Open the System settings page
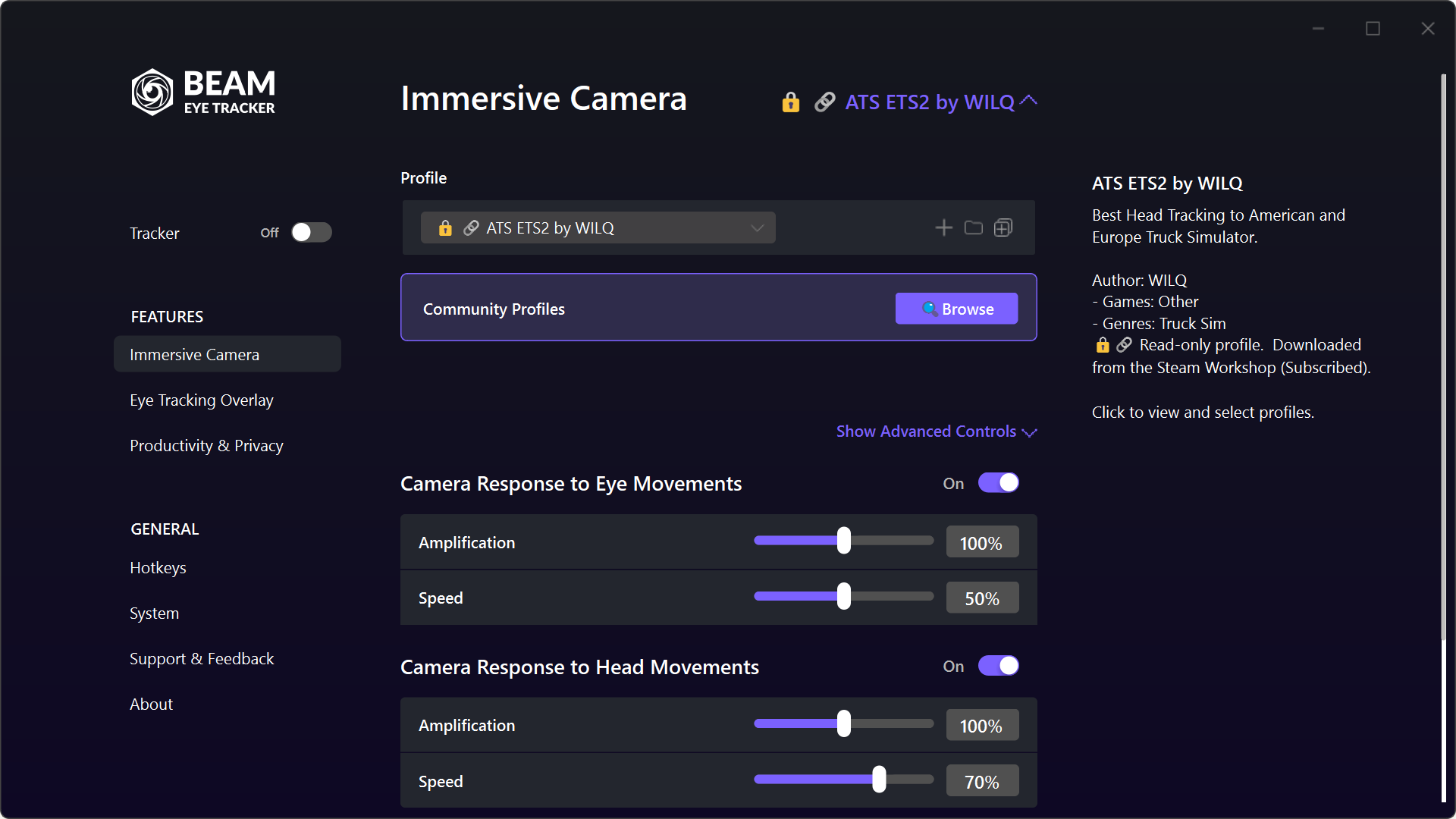The width and height of the screenshot is (1456, 819). tap(154, 613)
